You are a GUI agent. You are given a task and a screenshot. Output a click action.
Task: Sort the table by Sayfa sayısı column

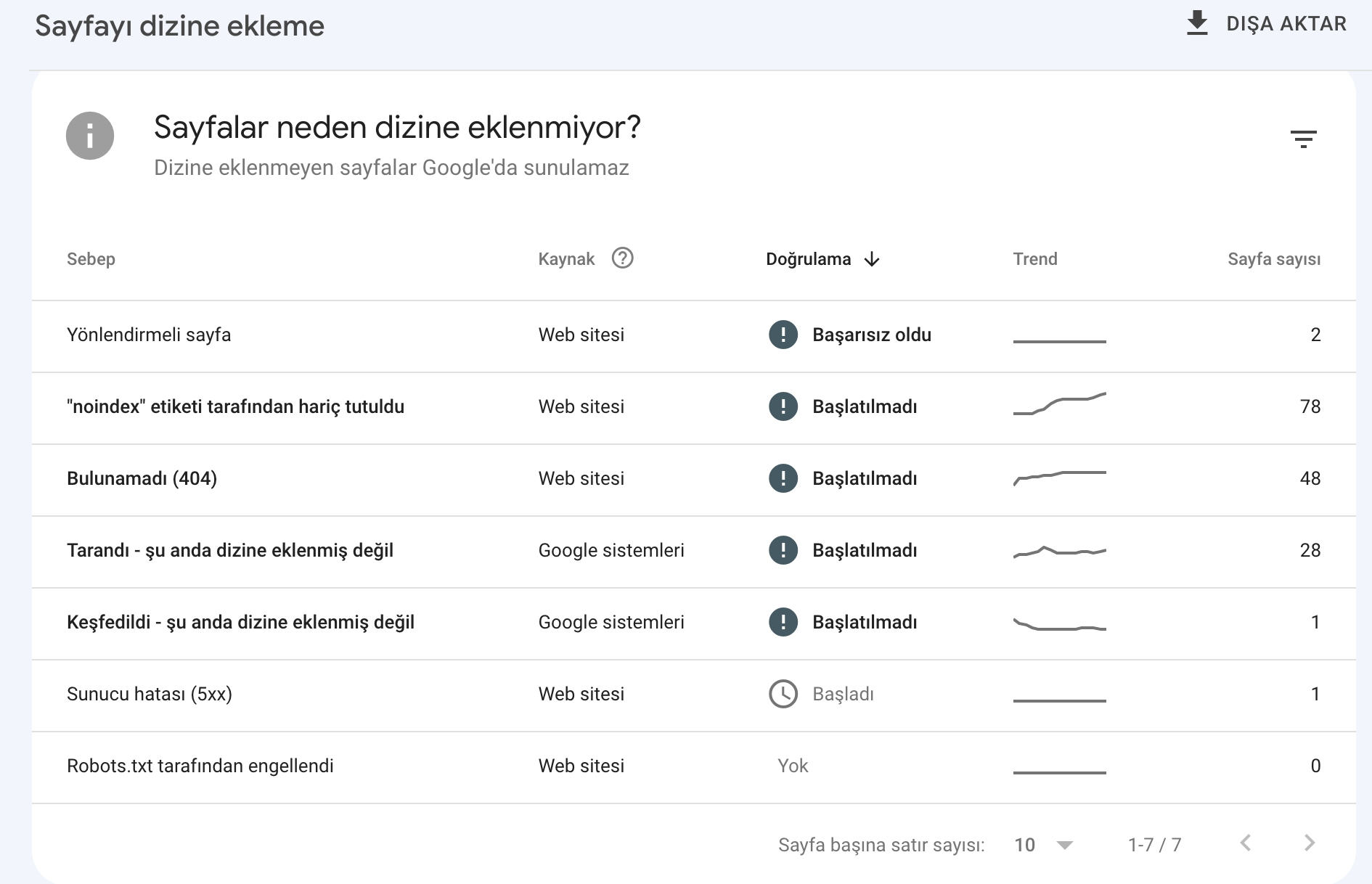[x=1274, y=259]
